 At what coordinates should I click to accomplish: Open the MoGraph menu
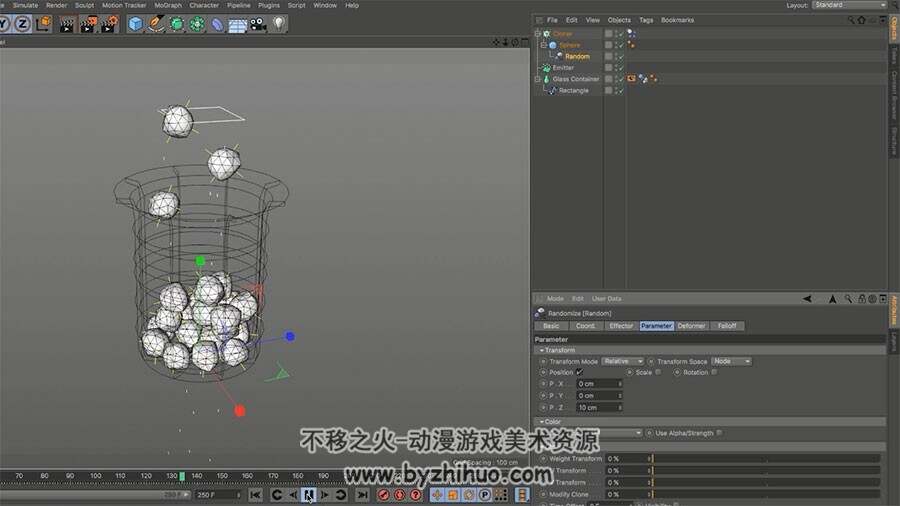click(x=168, y=5)
